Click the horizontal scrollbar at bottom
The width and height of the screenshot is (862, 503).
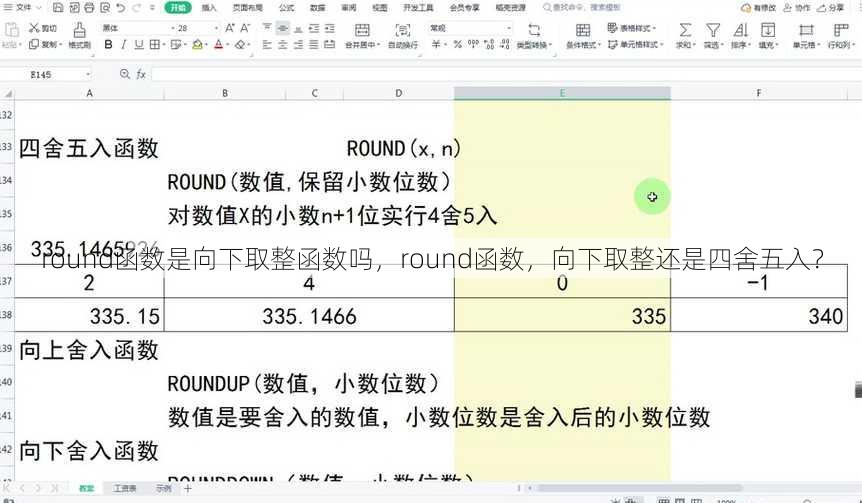639,488
